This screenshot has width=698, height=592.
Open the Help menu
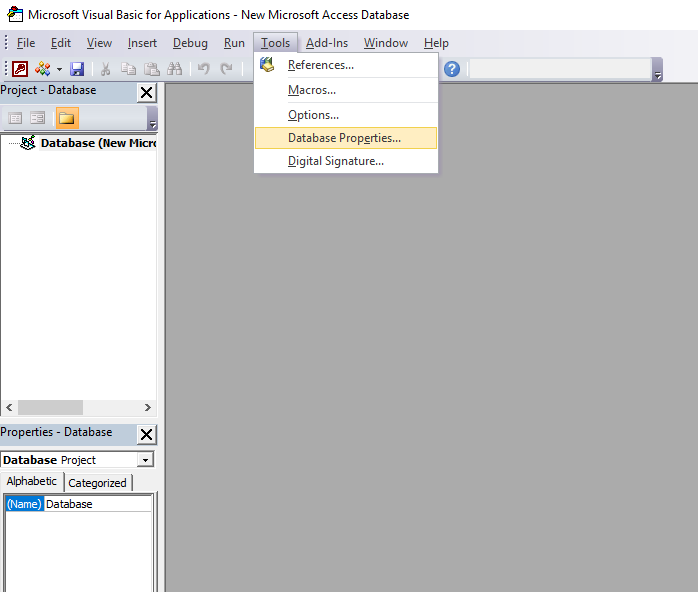pyautogui.click(x=436, y=43)
